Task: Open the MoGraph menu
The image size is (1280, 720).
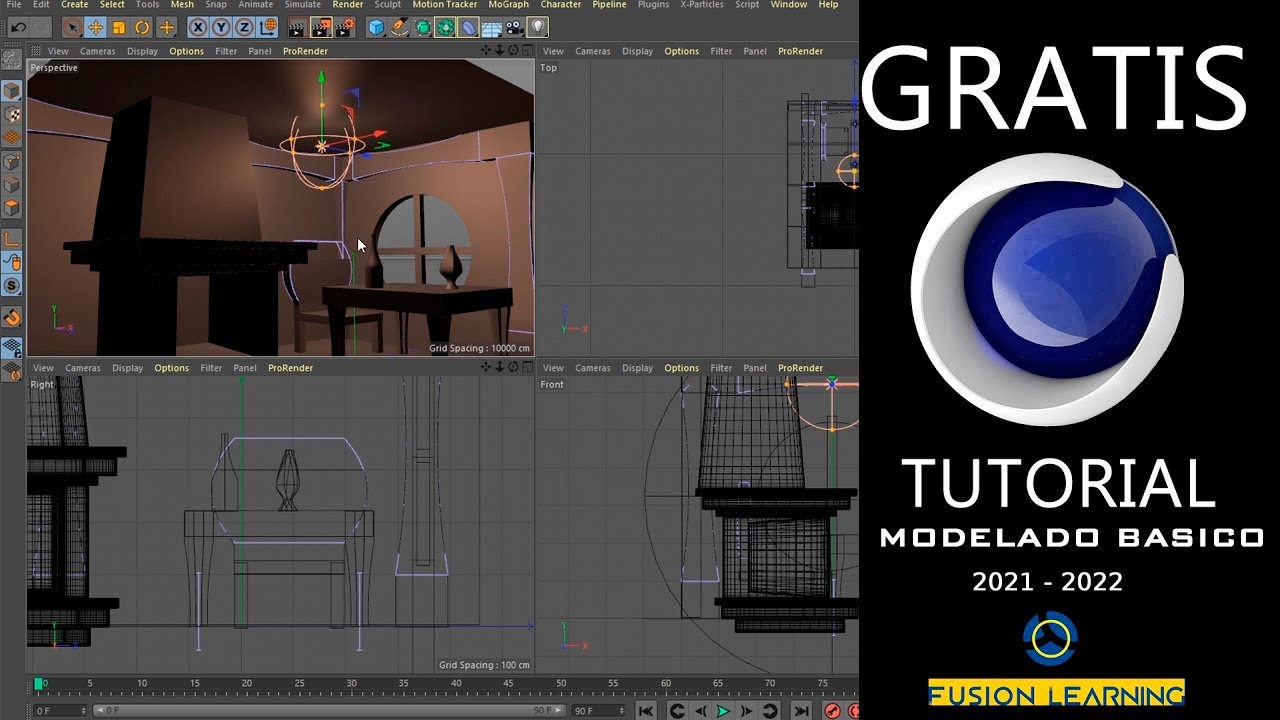Action: (x=509, y=5)
